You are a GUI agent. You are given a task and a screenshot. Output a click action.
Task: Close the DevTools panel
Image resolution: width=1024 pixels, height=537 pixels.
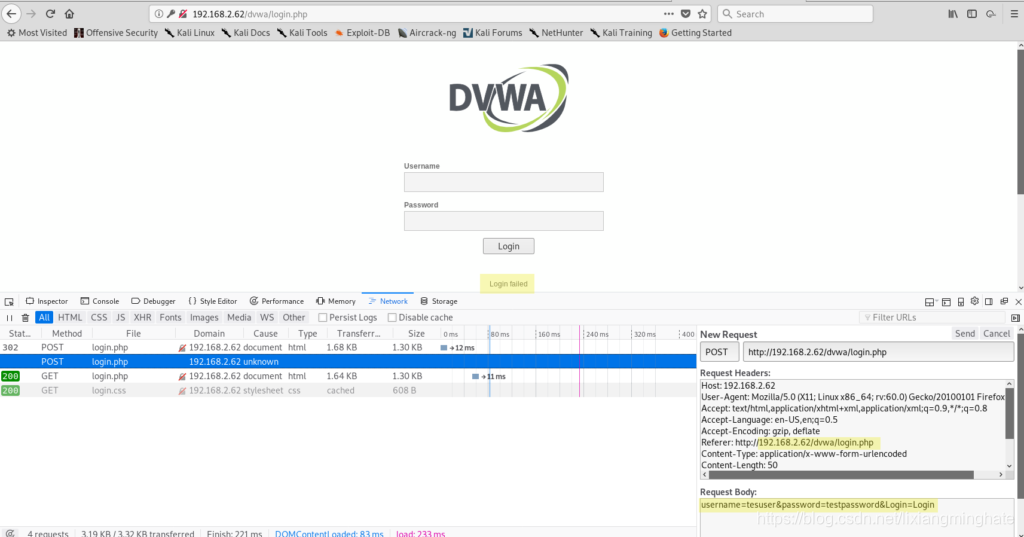click(x=1018, y=302)
